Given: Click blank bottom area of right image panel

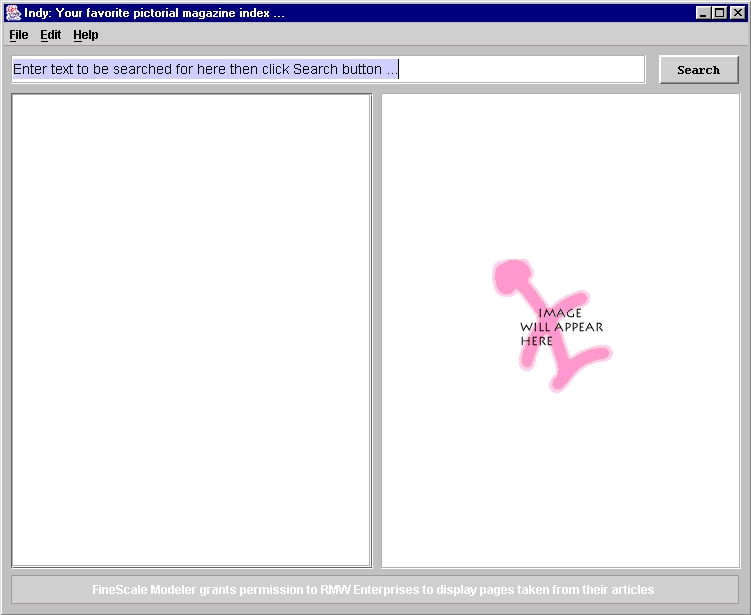Looking at the screenshot, I should click(x=560, y=500).
